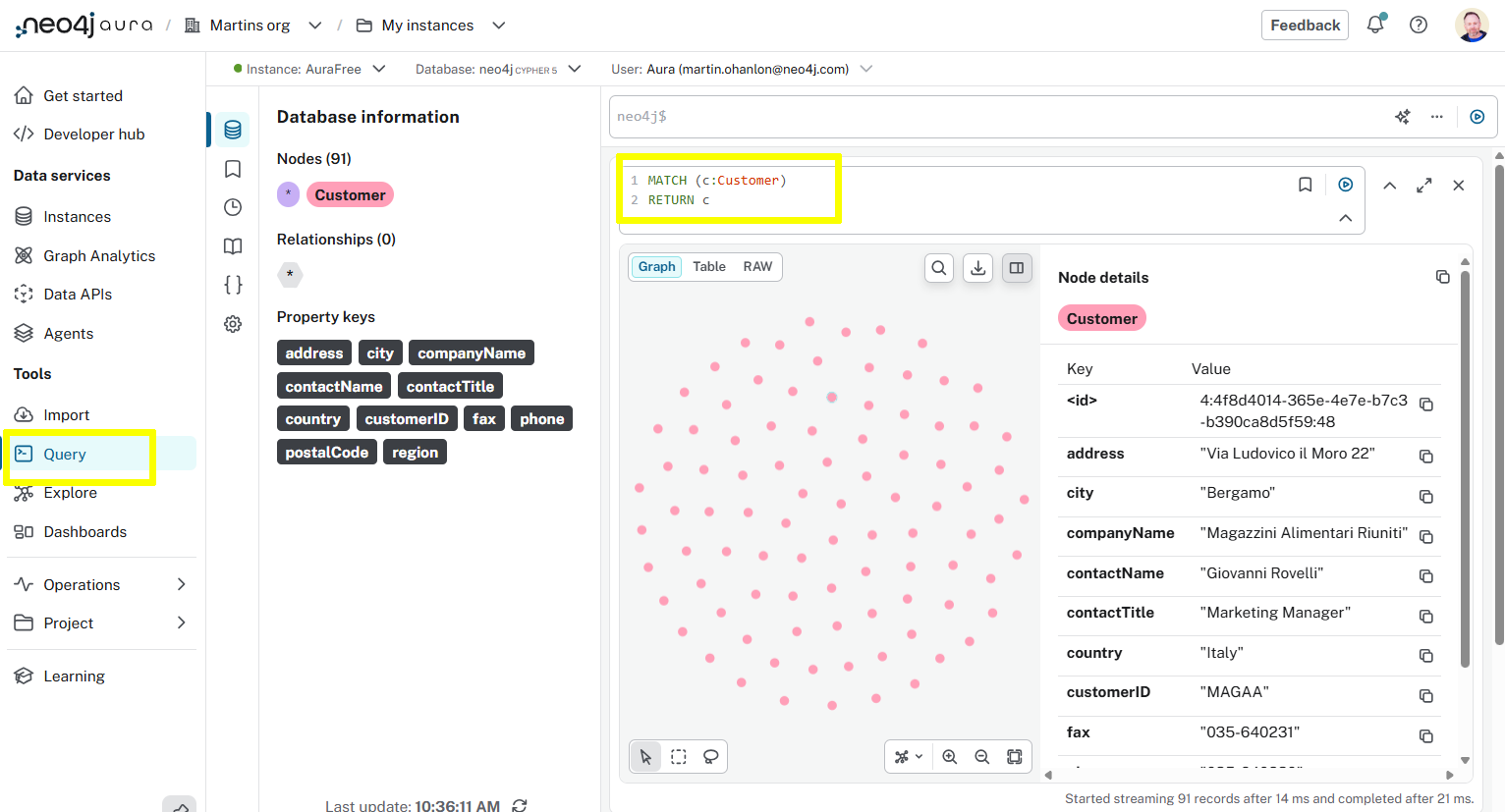Run the MATCH Customer query with the play icon
This screenshot has height=812, width=1505.
tap(1345, 184)
